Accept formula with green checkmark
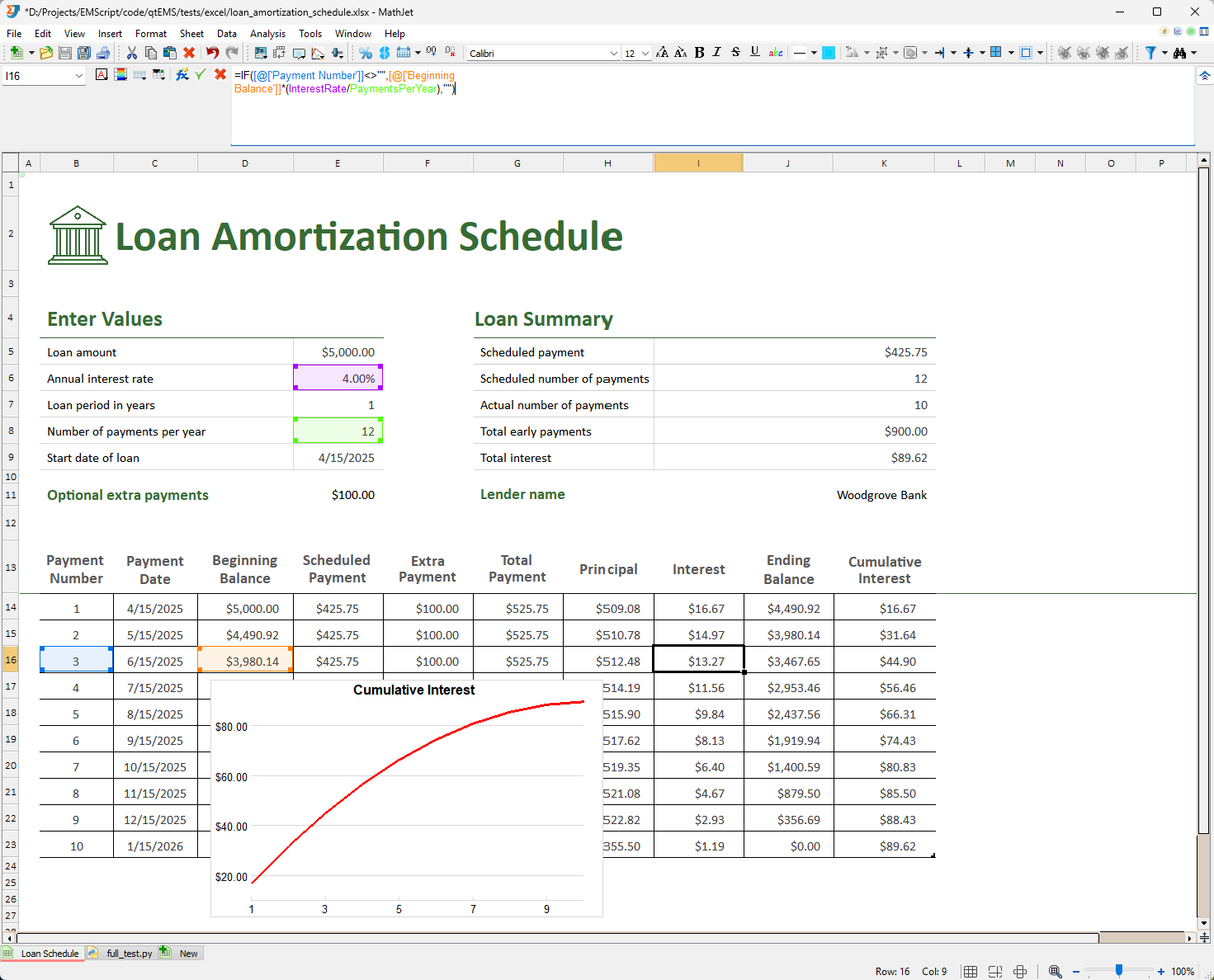 click(201, 75)
